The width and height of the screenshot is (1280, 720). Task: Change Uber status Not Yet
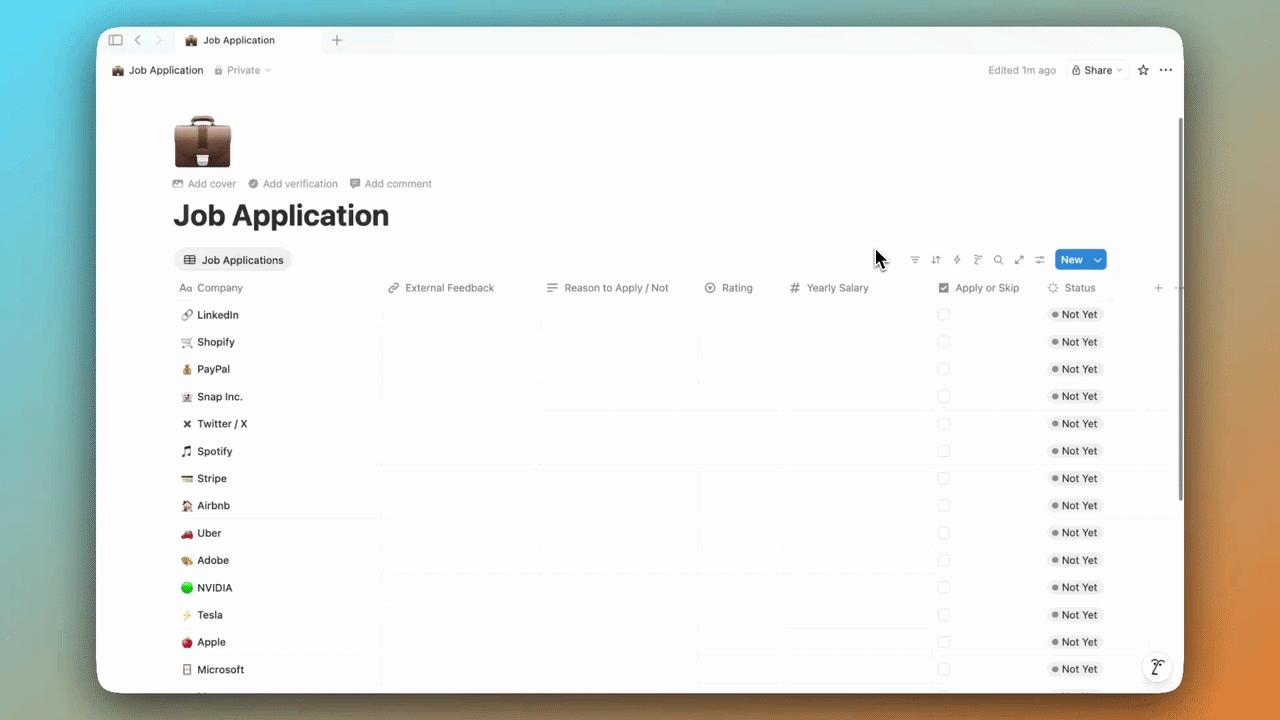coord(1075,533)
